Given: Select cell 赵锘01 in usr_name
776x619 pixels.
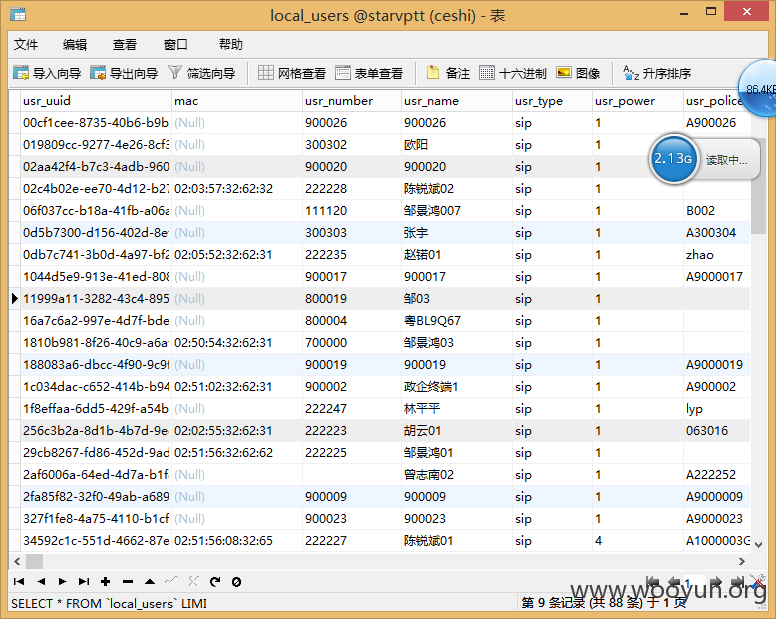Looking at the screenshot, I should (457, 254).
